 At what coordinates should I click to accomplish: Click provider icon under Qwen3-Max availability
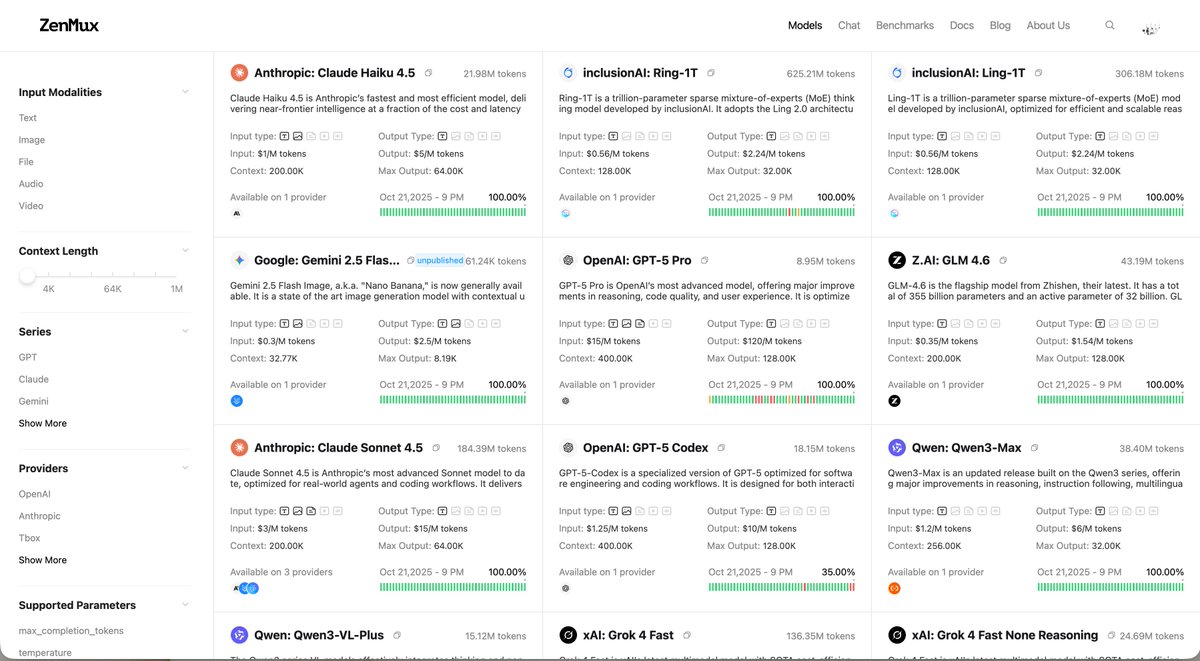click(x=894, y=588)
